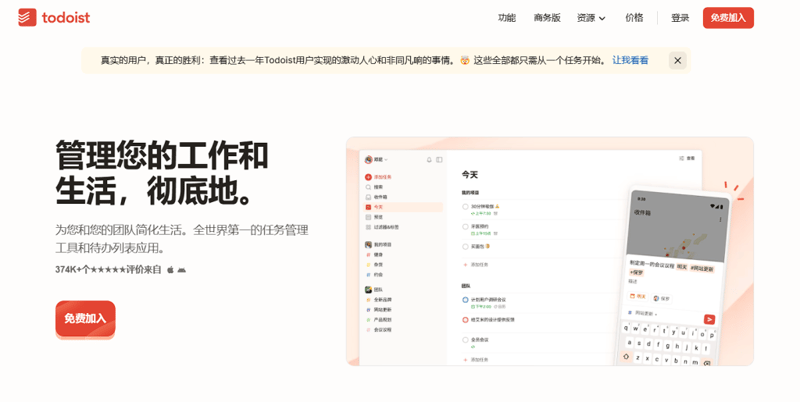Toggle the sidebar layout icon in the preview
Viewport: 800px width, 402px height.
tap(439, 160)
